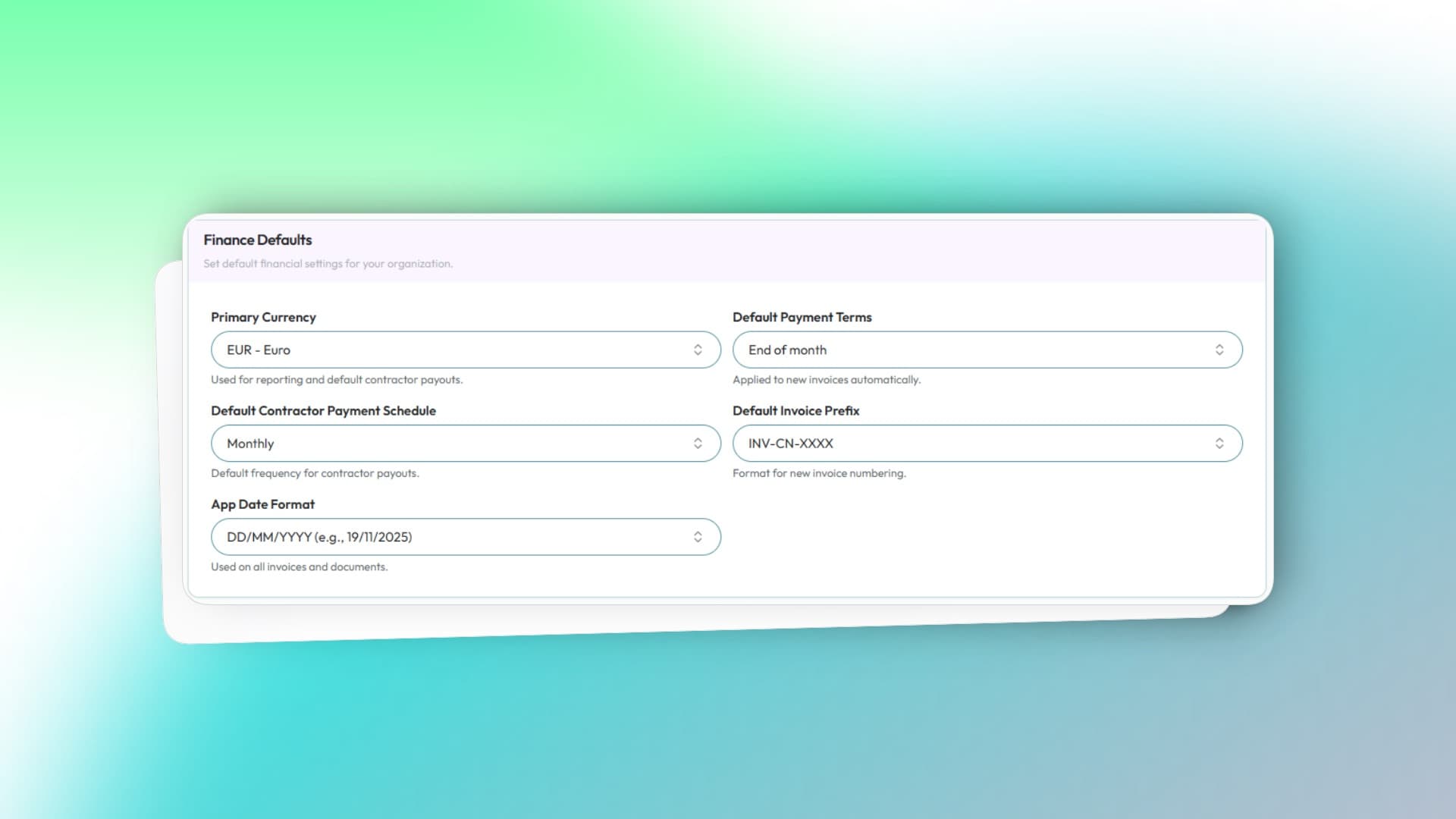Click the subtitle about default financial settings
The height and width of the screenshot is (819, 1456).
(328, 264)
